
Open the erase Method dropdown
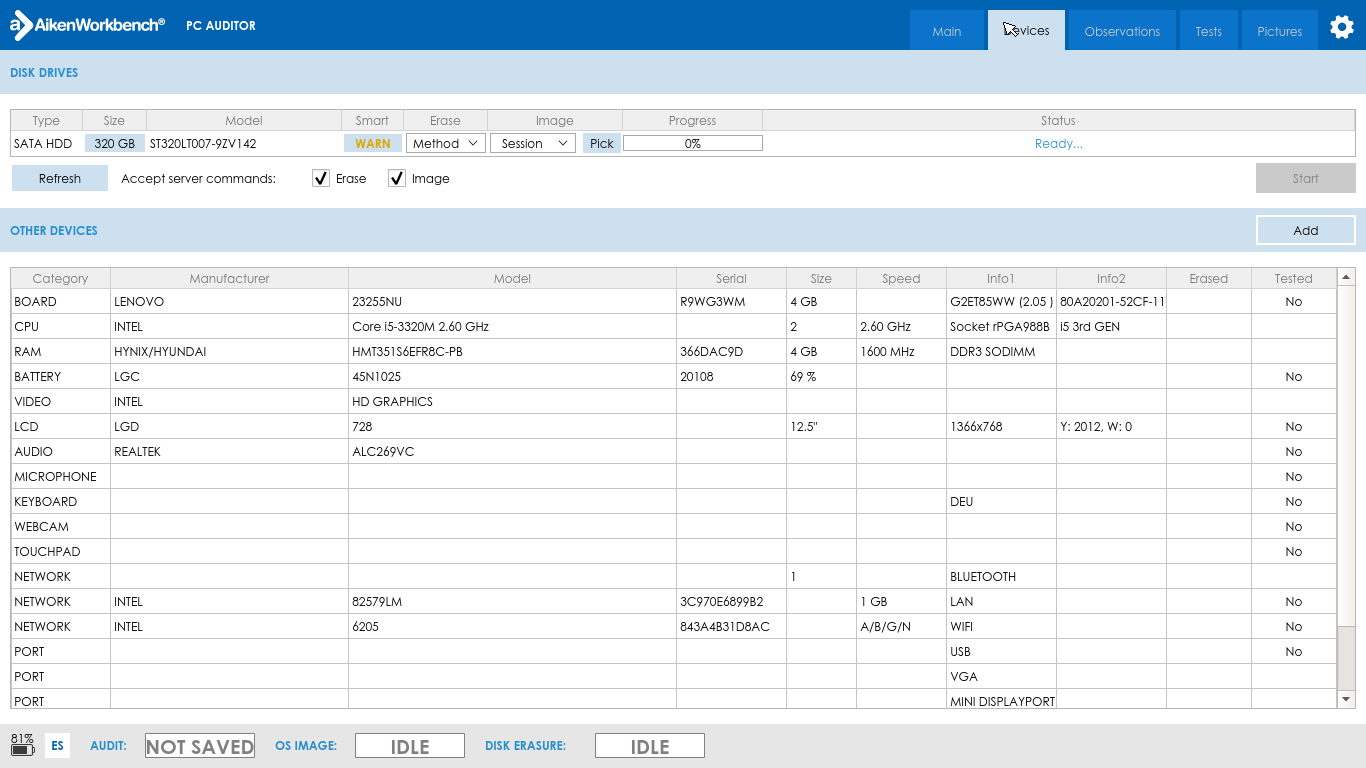point(446,143)
